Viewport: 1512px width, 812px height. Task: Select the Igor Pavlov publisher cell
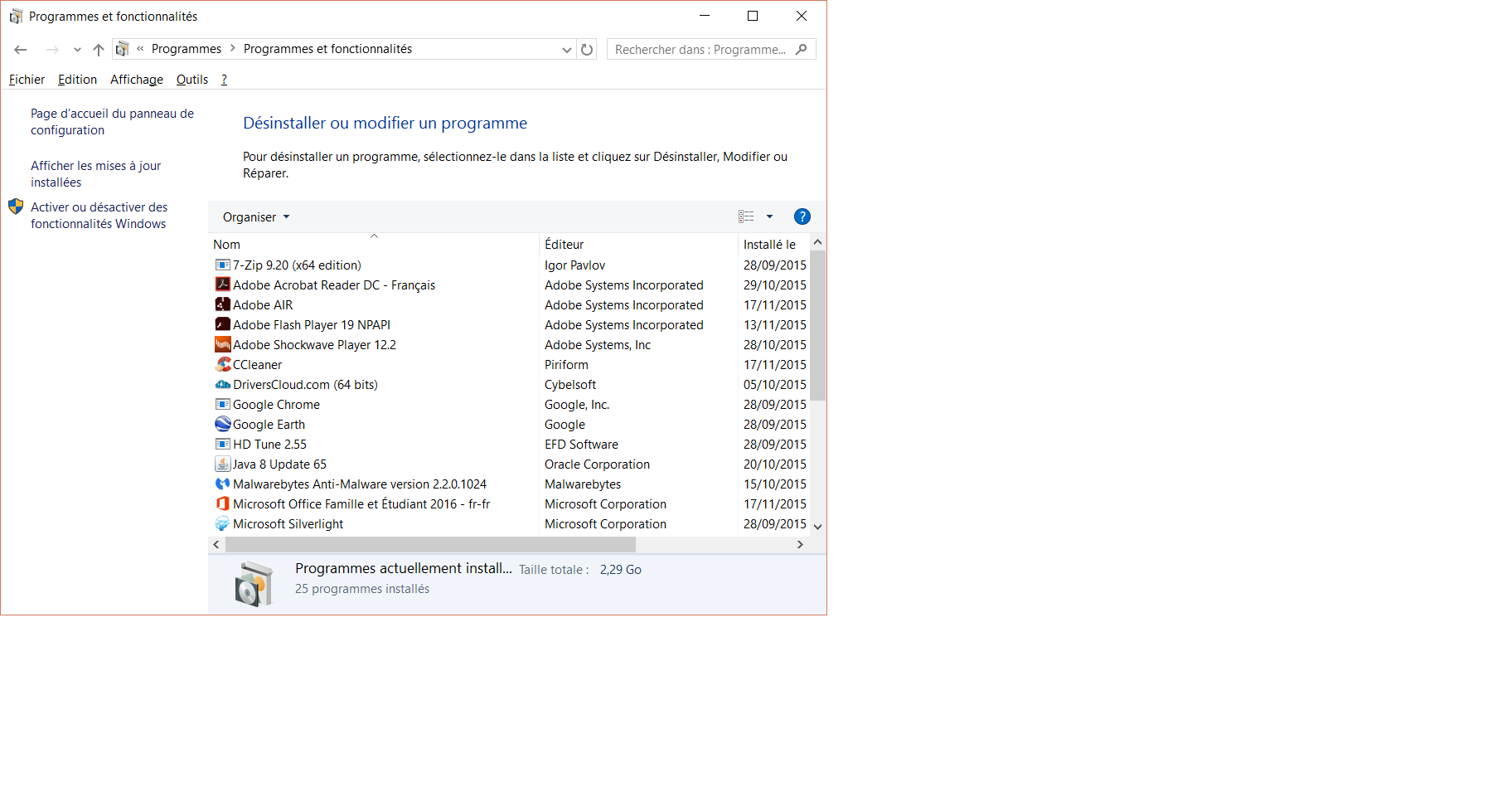pyautogui.click(x=574, y=265)
